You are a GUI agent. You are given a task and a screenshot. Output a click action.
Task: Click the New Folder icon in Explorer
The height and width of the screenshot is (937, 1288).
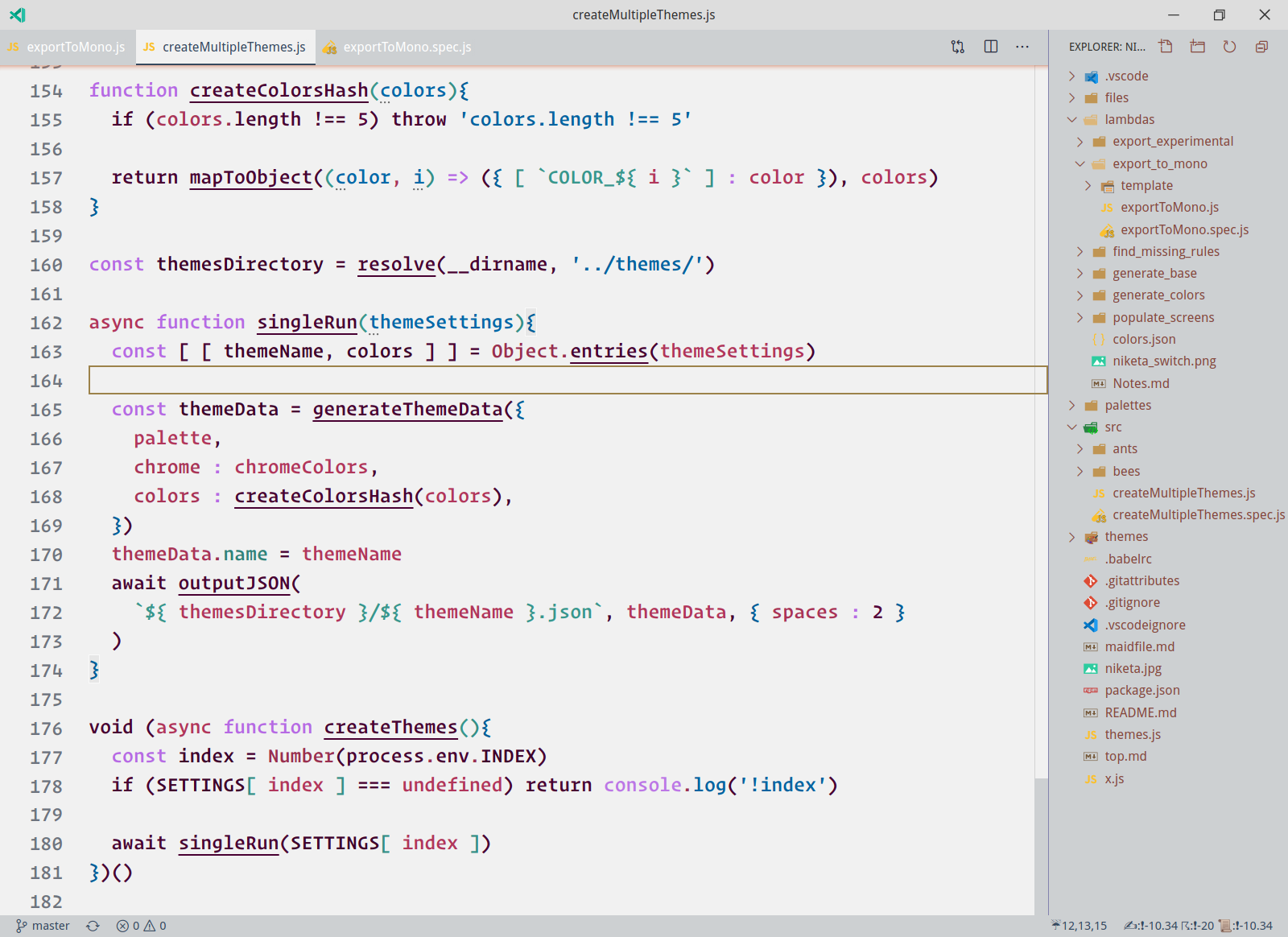pos(1197,46)
